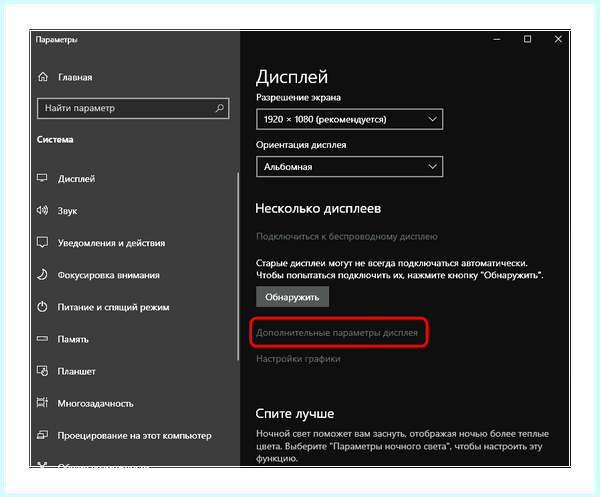Click the Система heading in sidebar
This screenshot has height=497, width=600.
tap(55, 139)
